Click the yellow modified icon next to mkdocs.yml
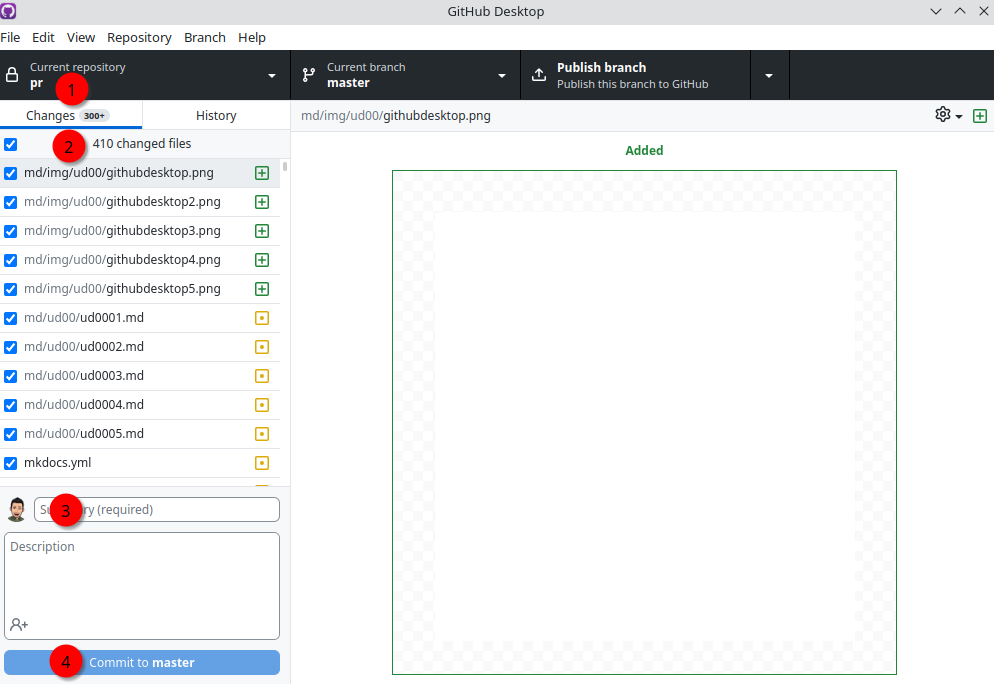 point(262,462)
